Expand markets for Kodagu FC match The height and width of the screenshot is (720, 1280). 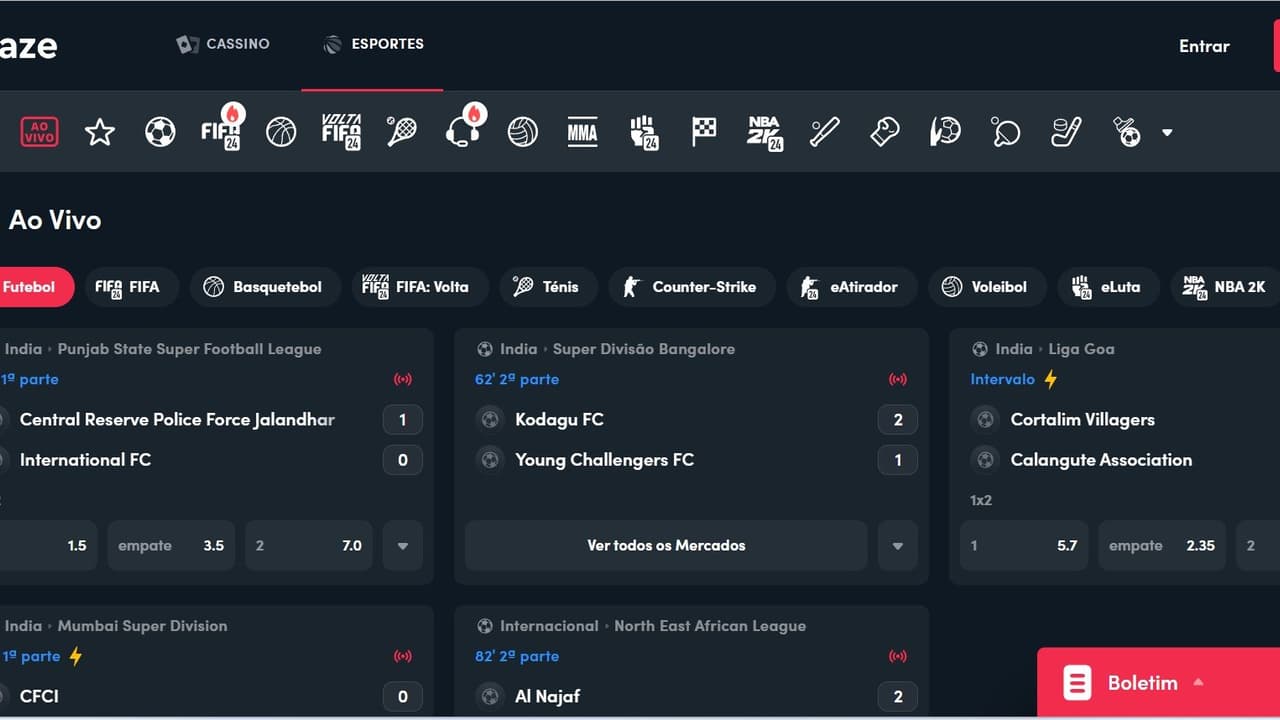(x=897, y=546)
